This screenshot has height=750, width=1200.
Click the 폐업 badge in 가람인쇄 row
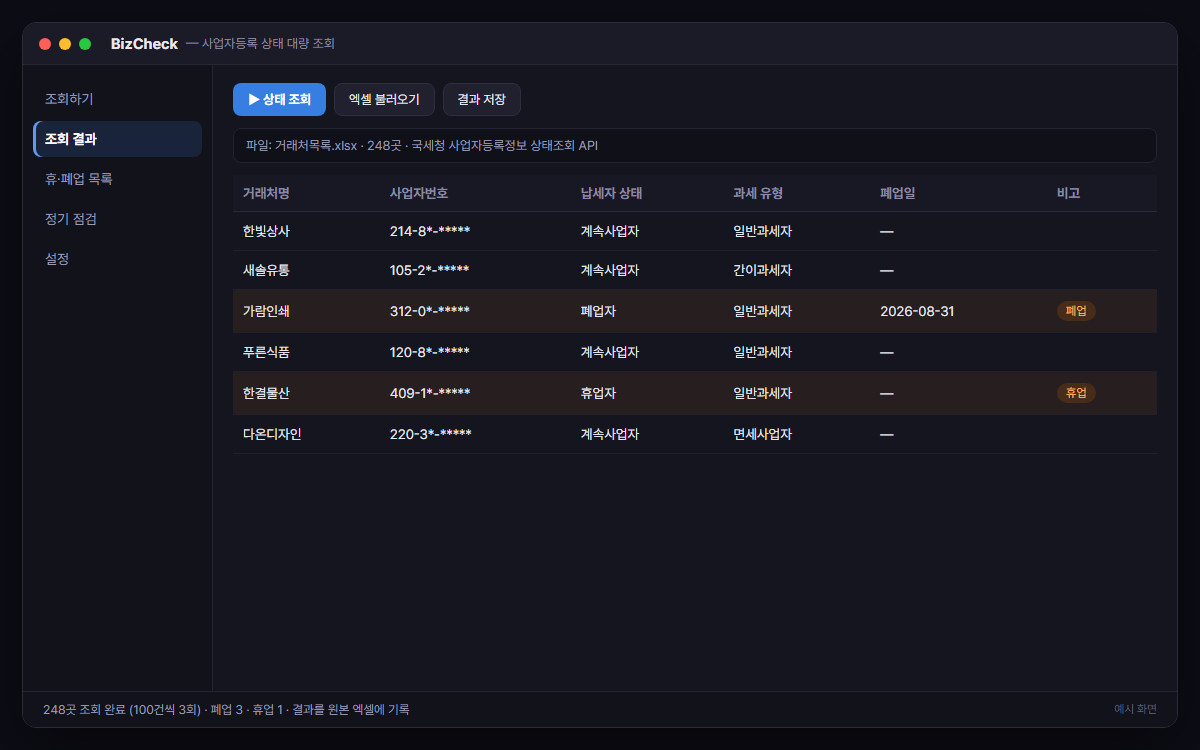[x=1076, y=311]
